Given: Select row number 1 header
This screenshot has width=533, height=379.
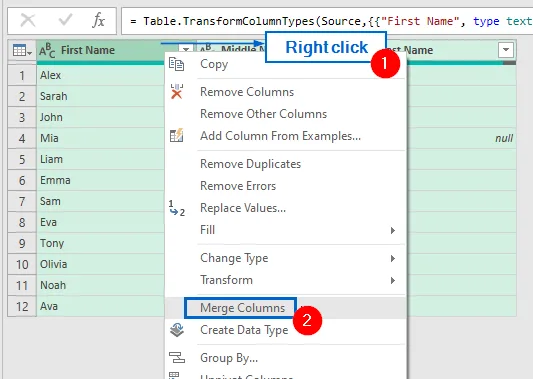Looking at the screenshot, I should (x=22, y=75).
